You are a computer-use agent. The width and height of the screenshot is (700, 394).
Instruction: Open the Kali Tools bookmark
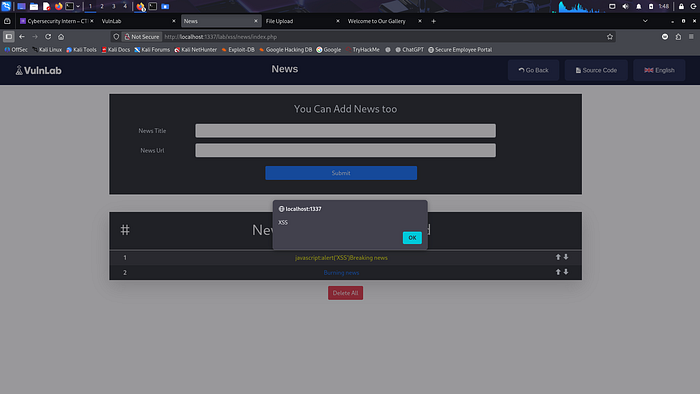[81, 50]
